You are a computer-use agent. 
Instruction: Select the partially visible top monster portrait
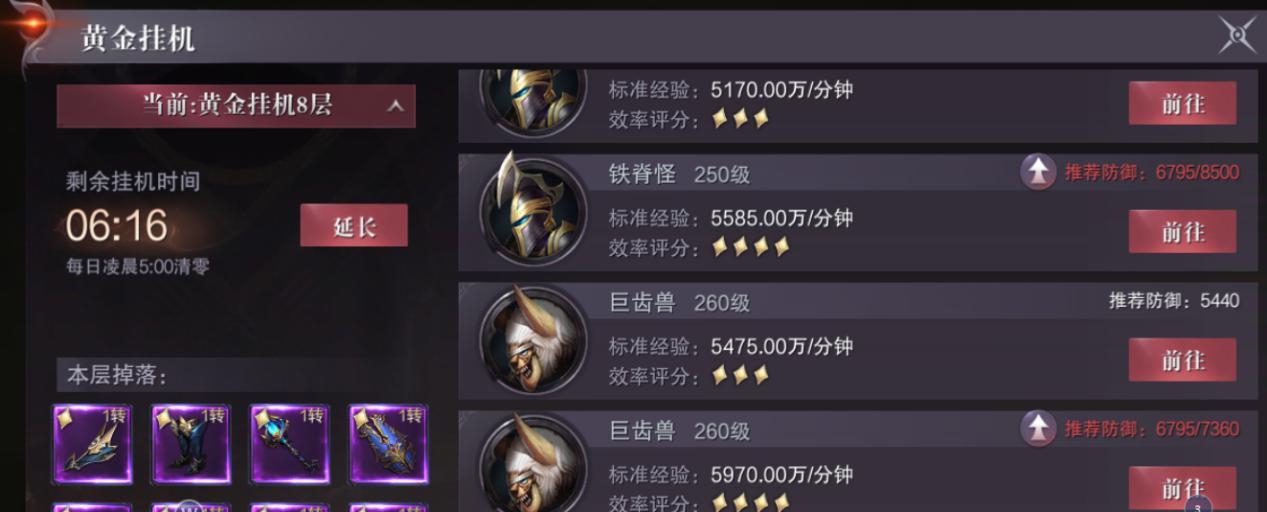point(532,100)
